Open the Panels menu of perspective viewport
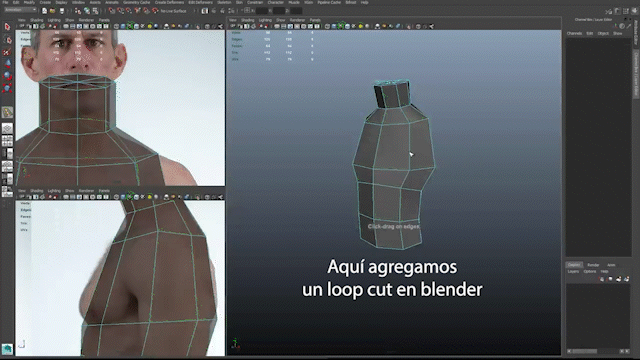Viewport: 640px width, 360px height. coord(315,20)
